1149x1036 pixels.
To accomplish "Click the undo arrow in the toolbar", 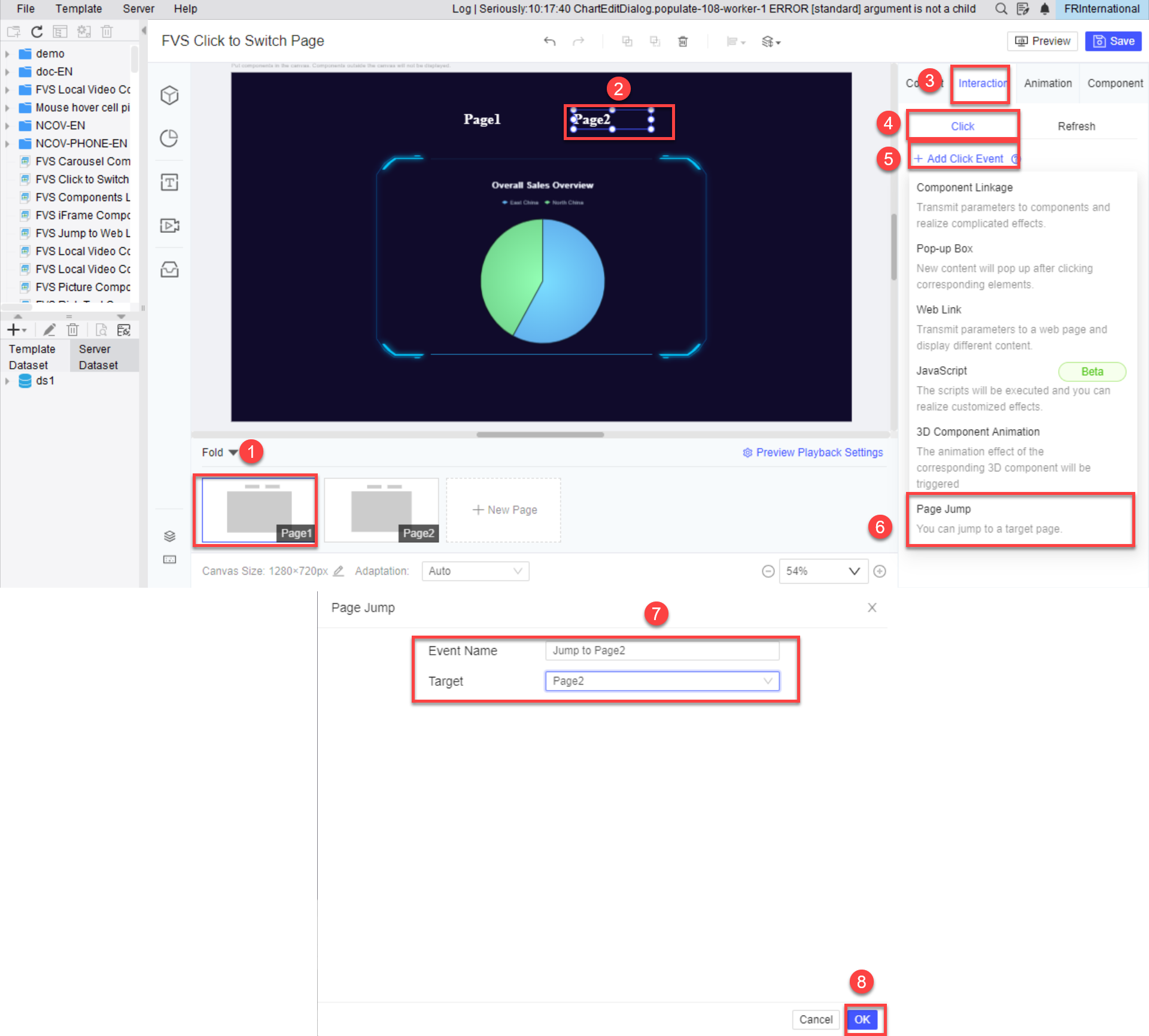I will 550,41.
